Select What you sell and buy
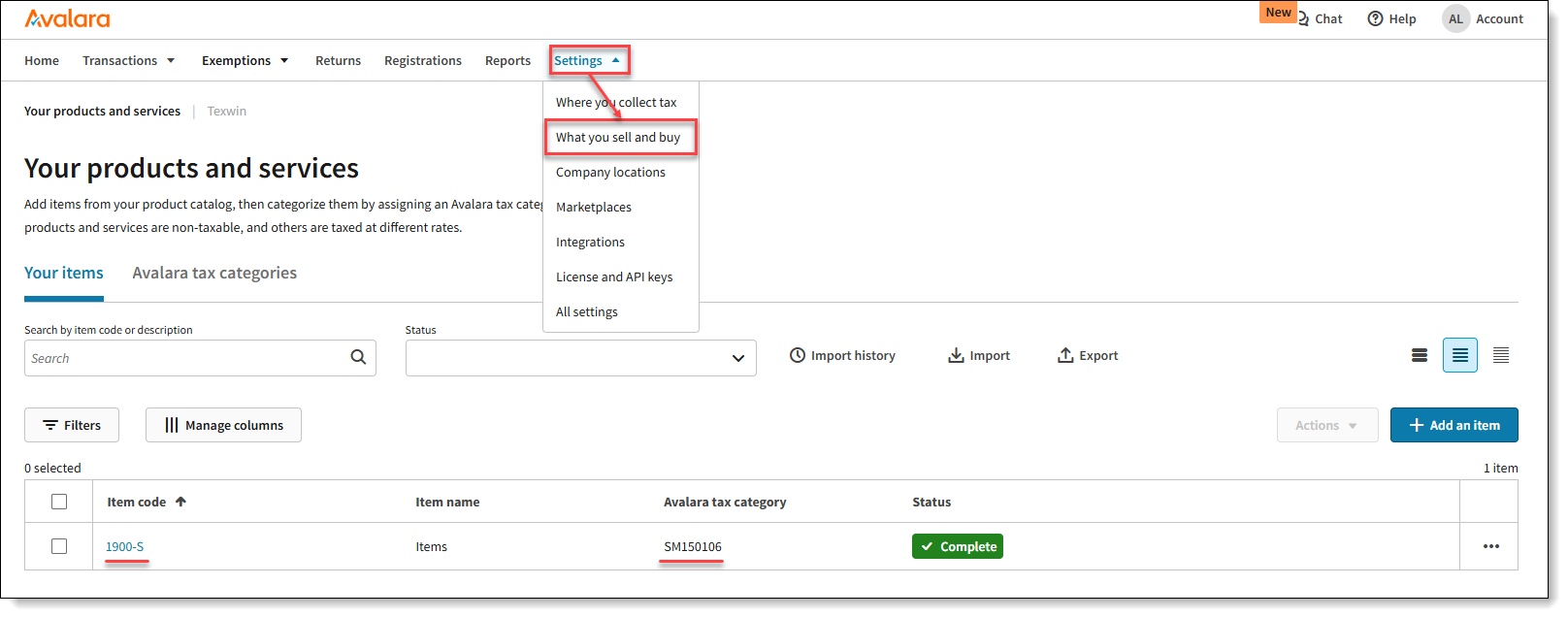This screenshot has height=618, width=1568. point(618,138)
